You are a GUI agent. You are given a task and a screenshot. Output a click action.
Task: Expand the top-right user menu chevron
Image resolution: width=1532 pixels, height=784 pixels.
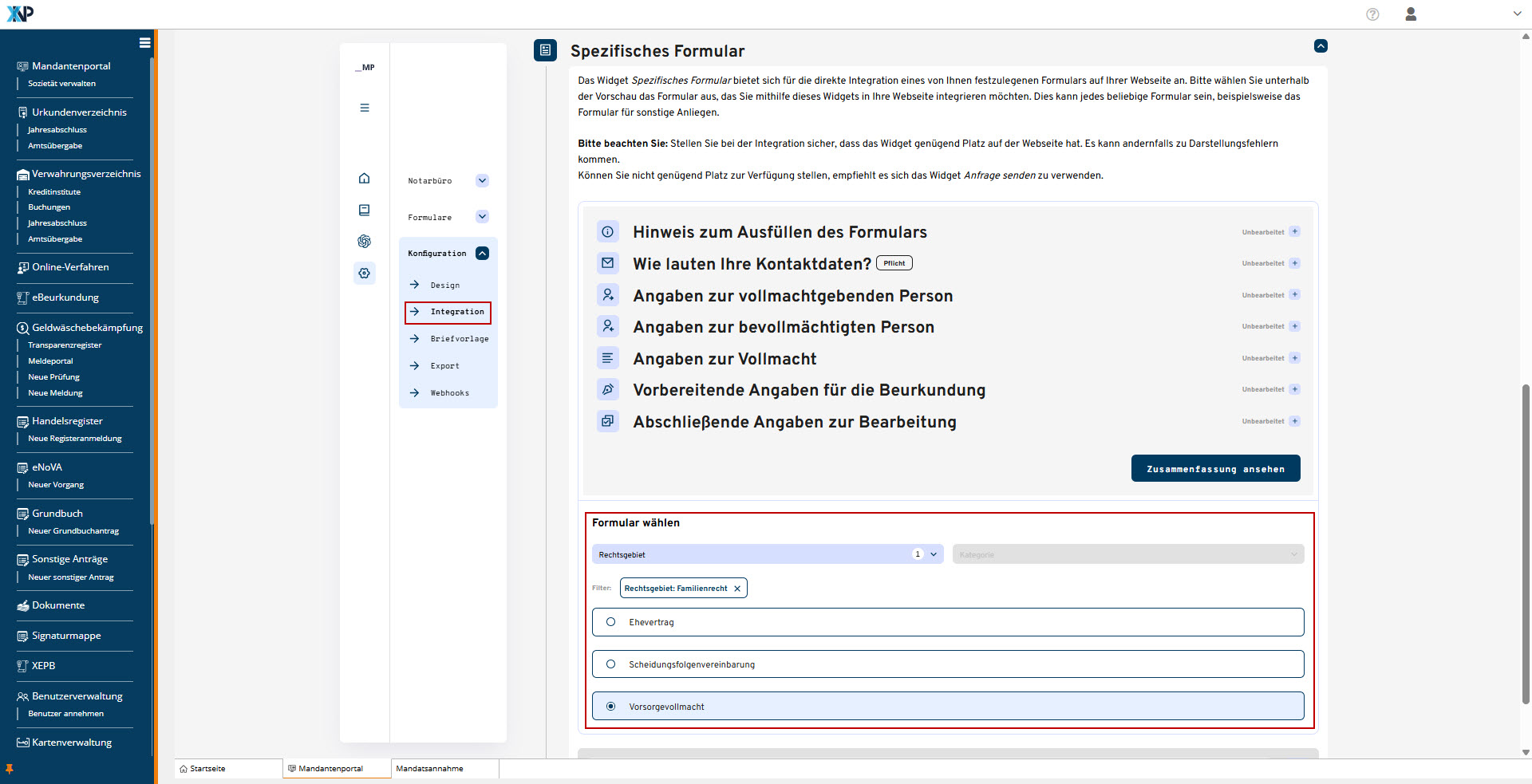pos(1517,14)
